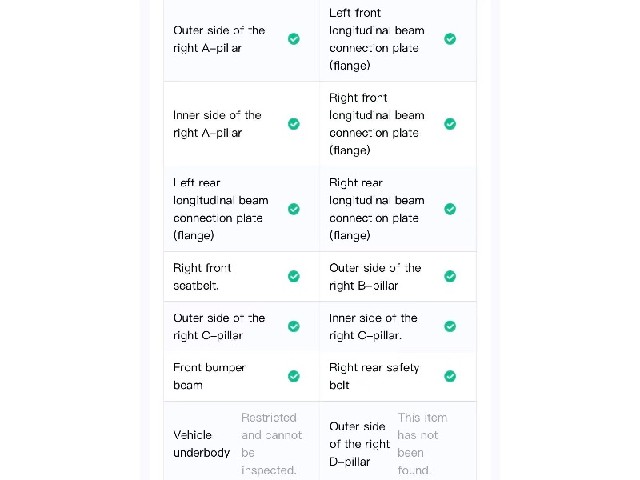Click 'This item has not been found' text

coord(422,444)
